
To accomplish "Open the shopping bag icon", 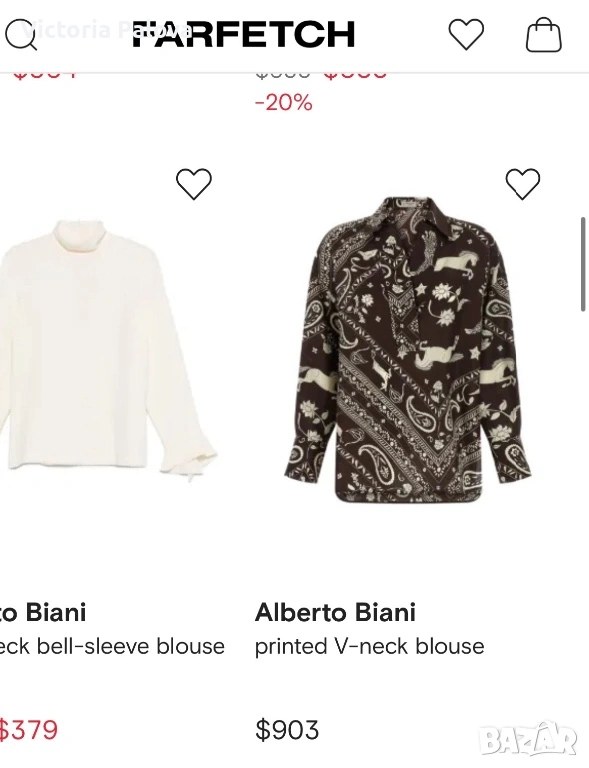I will [543, 34].
